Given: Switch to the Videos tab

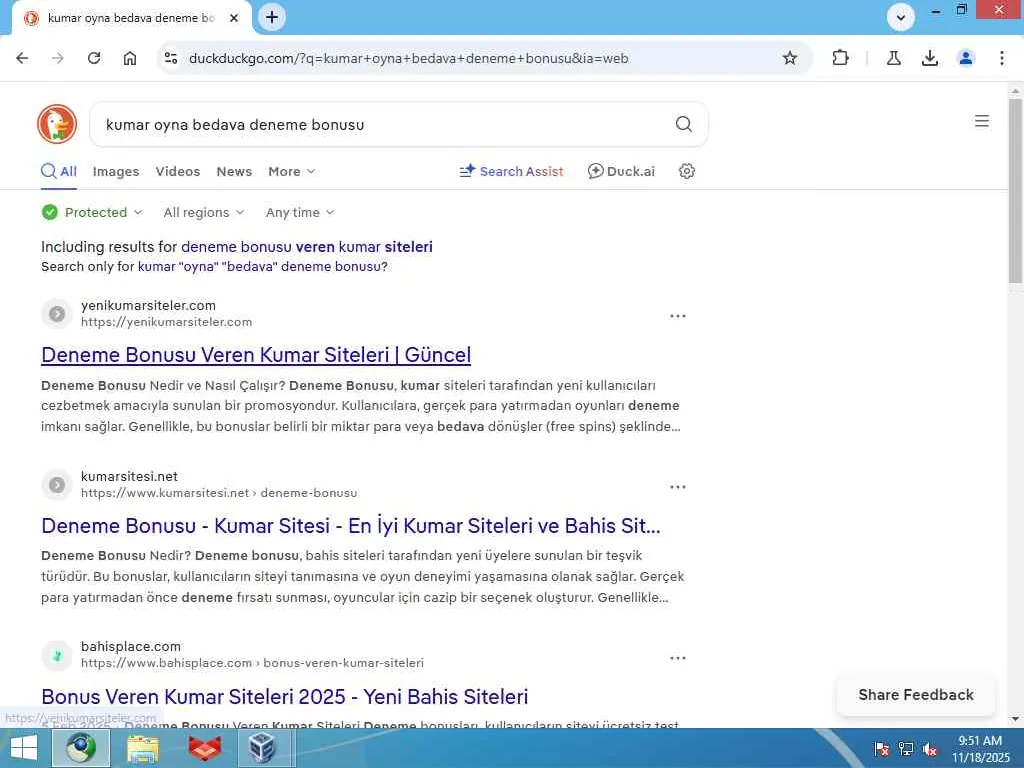Looking at the screenshot, I should pos(178,172).
